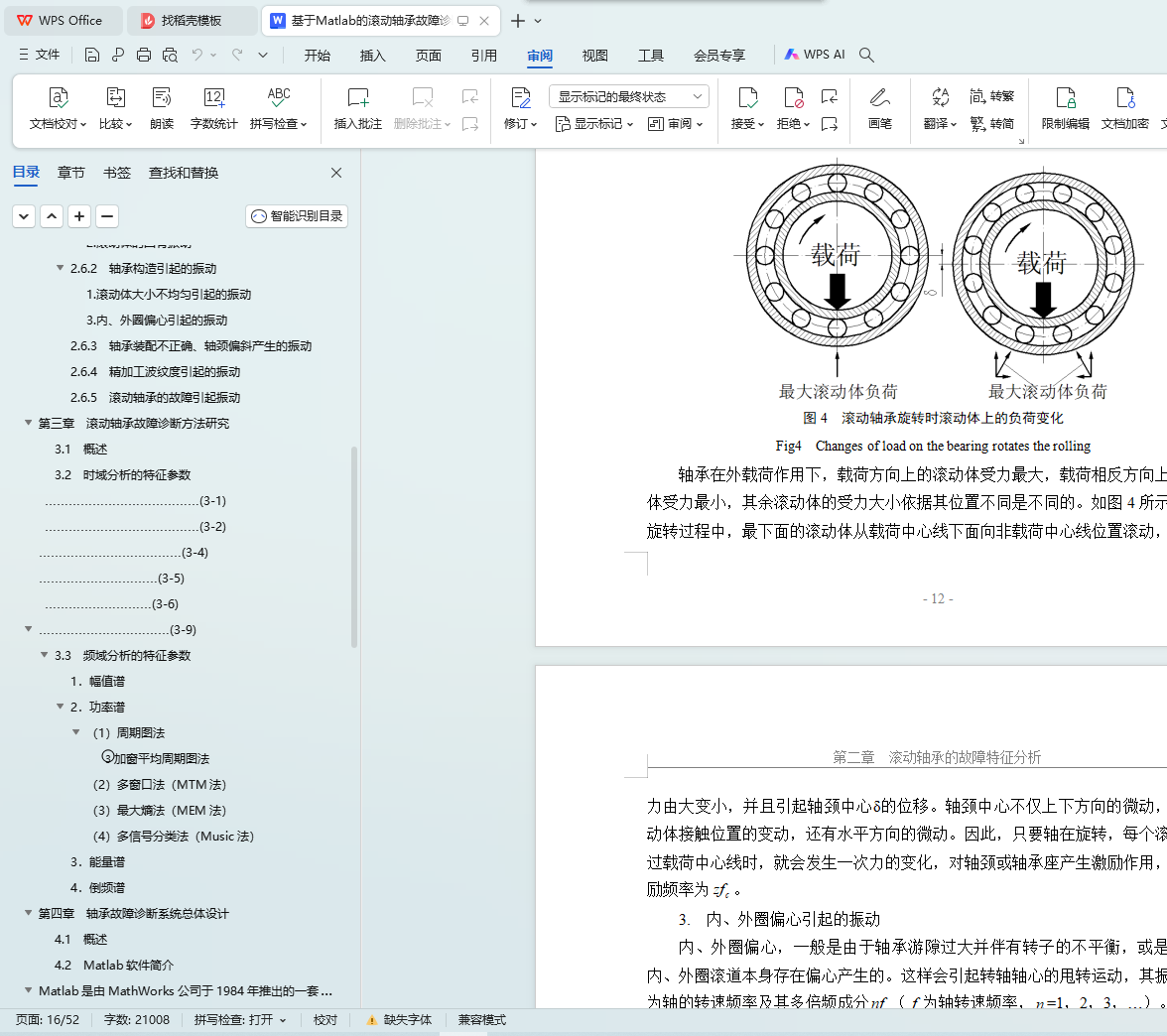Click 转繁 convert to traditional Chinese

(x=992, y=96)
